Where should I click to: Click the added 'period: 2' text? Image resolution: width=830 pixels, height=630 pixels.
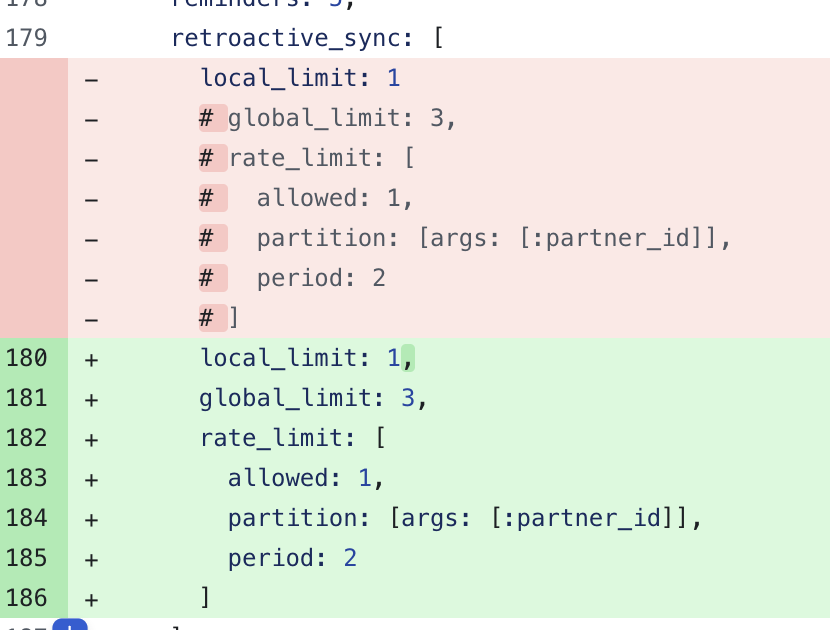(x=292, y=559)
